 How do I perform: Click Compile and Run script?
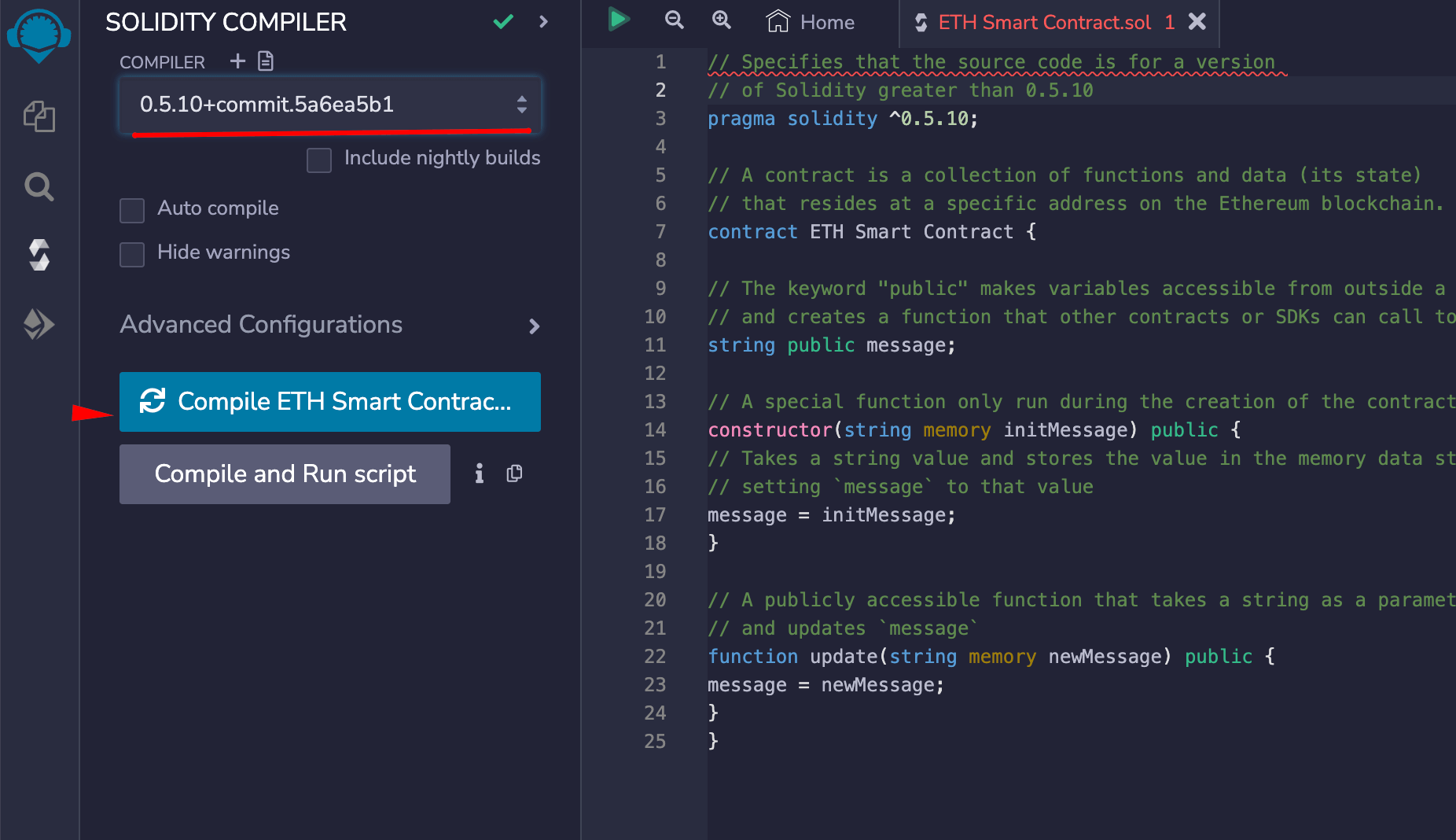tap(285, 473)
